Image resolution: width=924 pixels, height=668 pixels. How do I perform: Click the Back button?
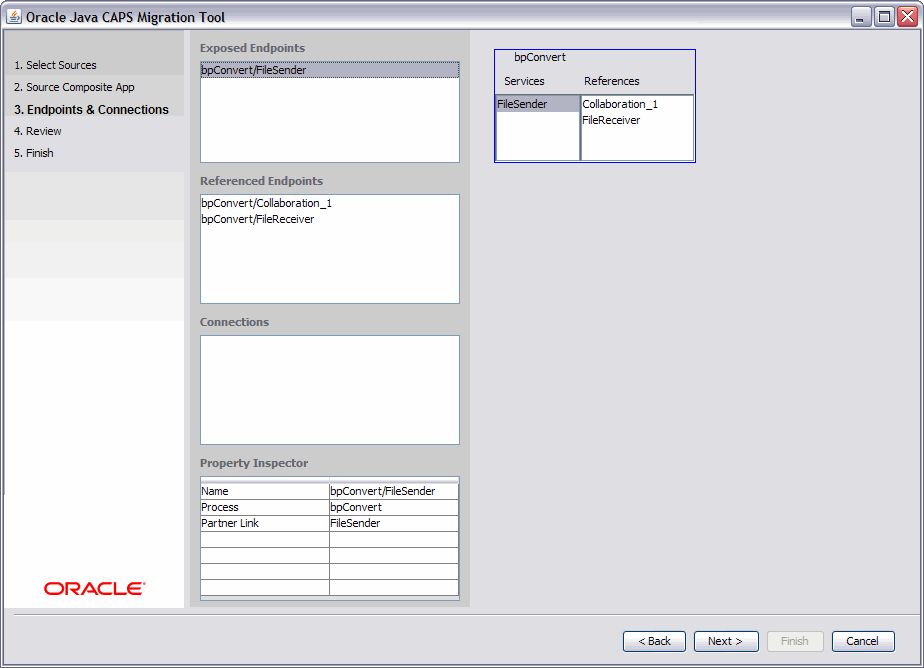(x=654, y=641)
